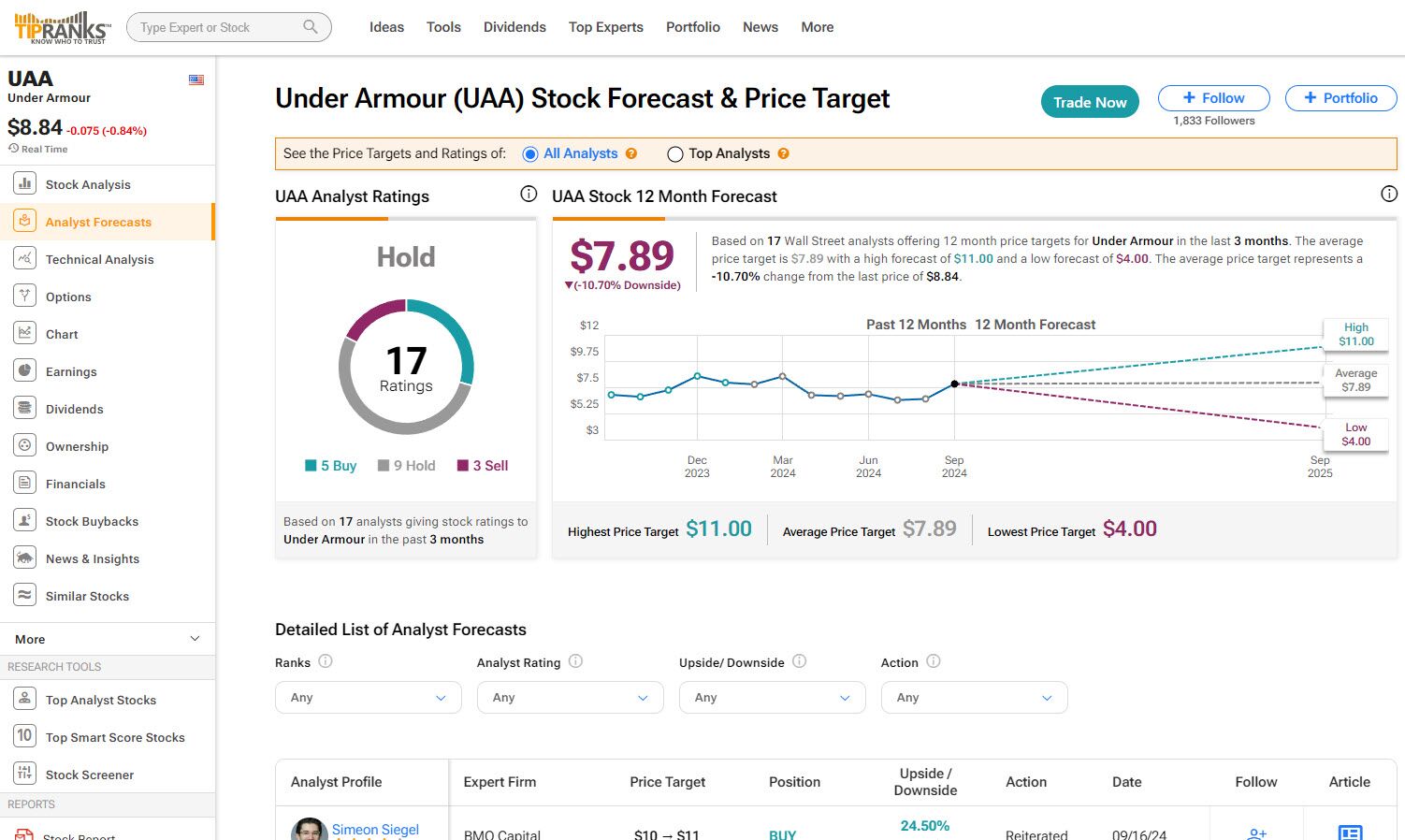The height and width of the screenshot is (840, 1405).
Task: Click the Earnings sidebar icon
Action: point(25,370)
